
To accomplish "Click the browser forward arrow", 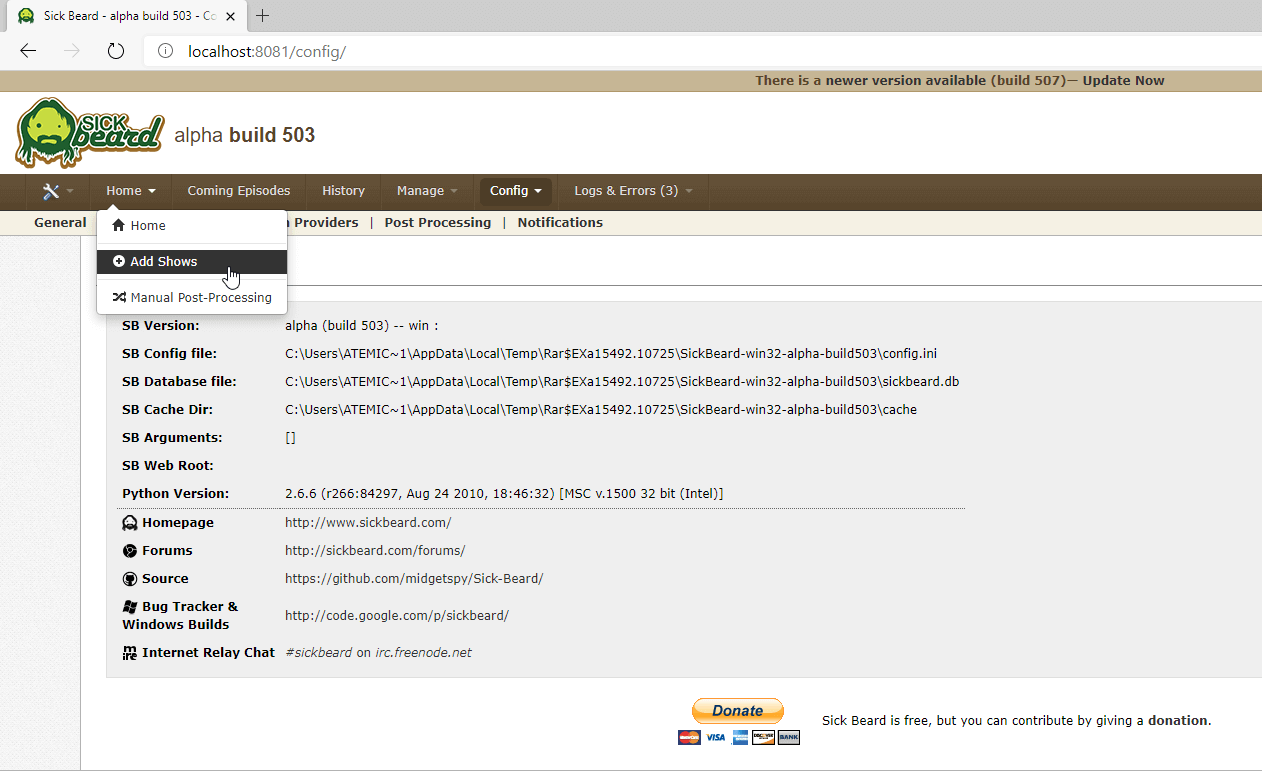I will tap(72, 51).
